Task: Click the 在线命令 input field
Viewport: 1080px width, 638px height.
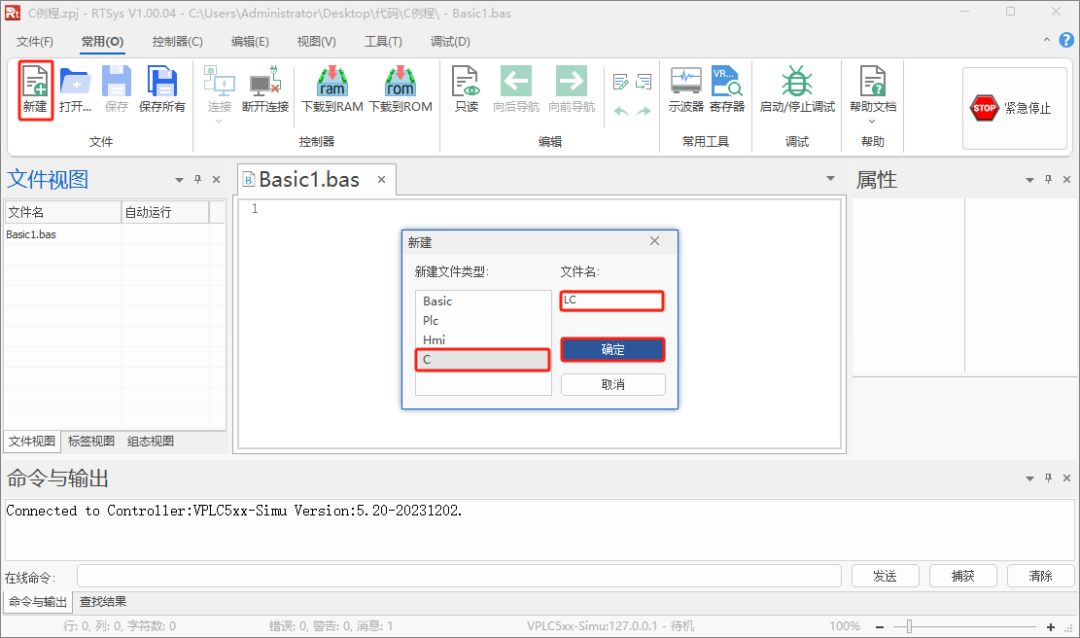Action: pyautogui.click(x=459, y=575)
